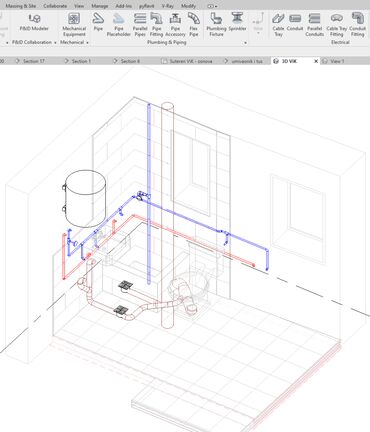This screenshot has width=370, height=432.
Task: Close the 3D ViK view tab
Action: tap(316, 61)
